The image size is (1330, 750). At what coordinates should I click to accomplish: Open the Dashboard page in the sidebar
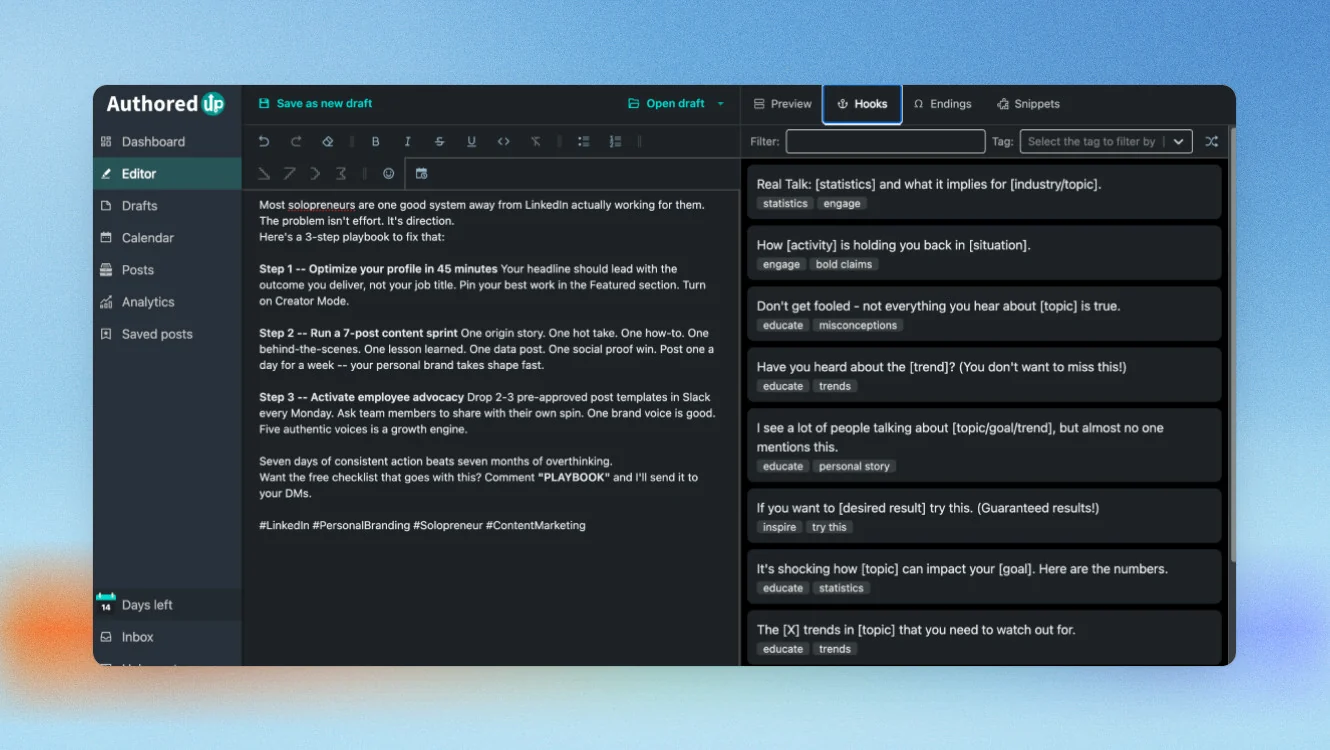(x=167, y=142)
